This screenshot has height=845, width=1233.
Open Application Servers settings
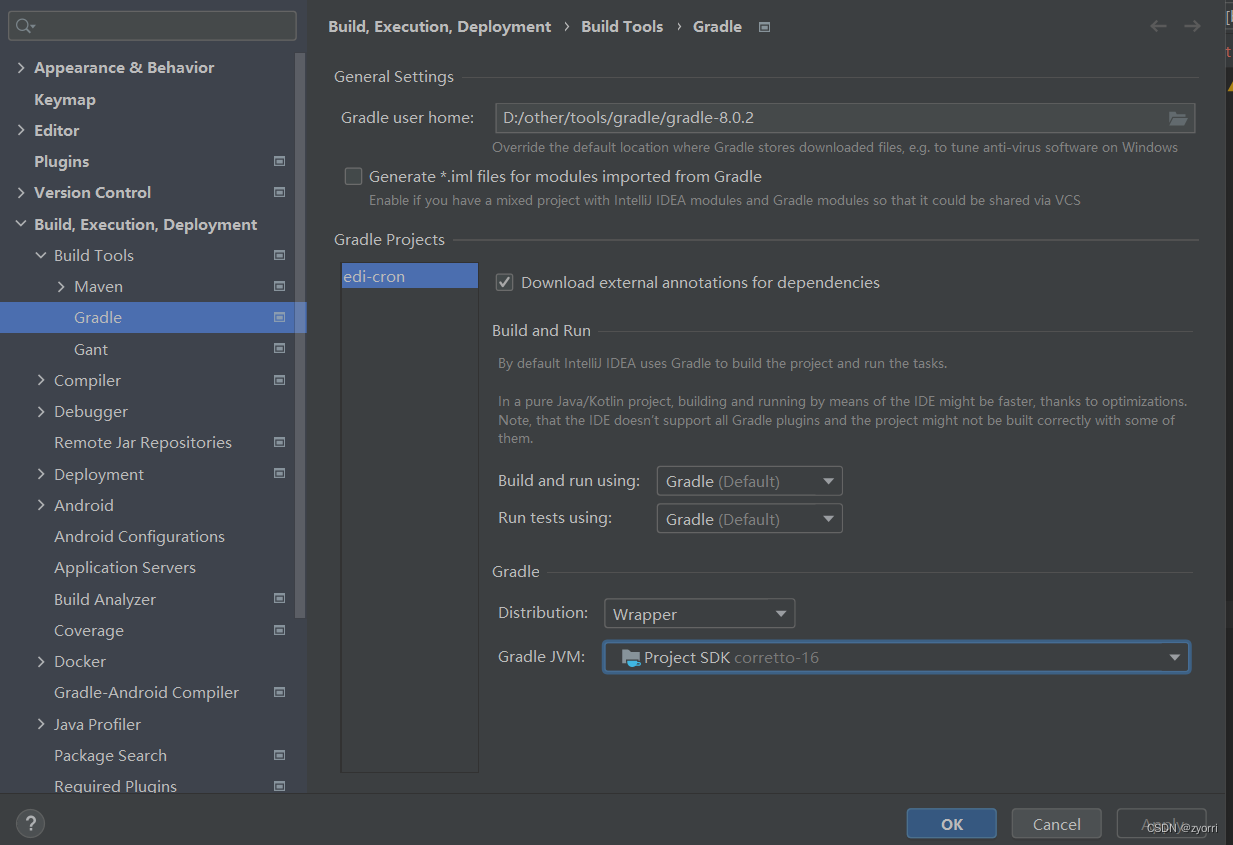(125, 567)
